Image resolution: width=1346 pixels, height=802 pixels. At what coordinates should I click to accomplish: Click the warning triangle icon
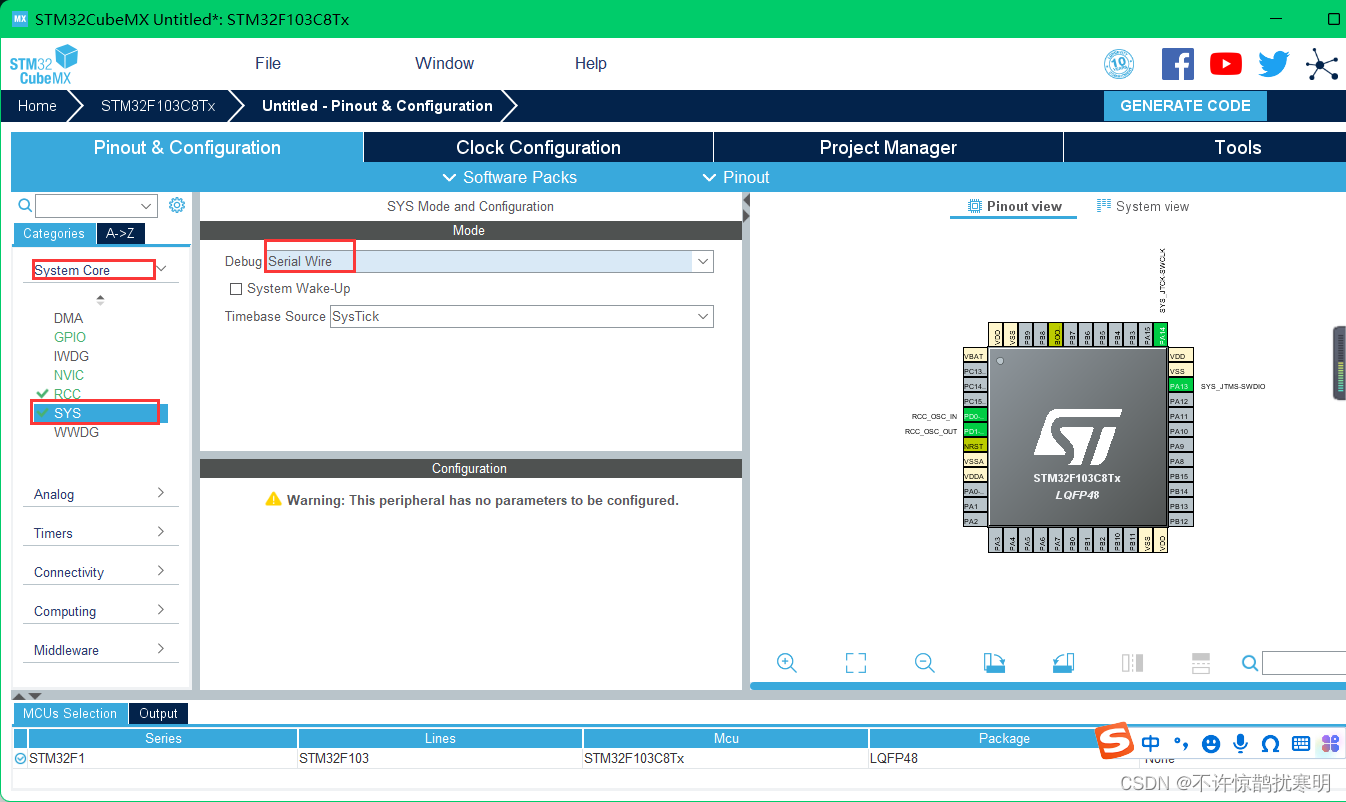273,499
